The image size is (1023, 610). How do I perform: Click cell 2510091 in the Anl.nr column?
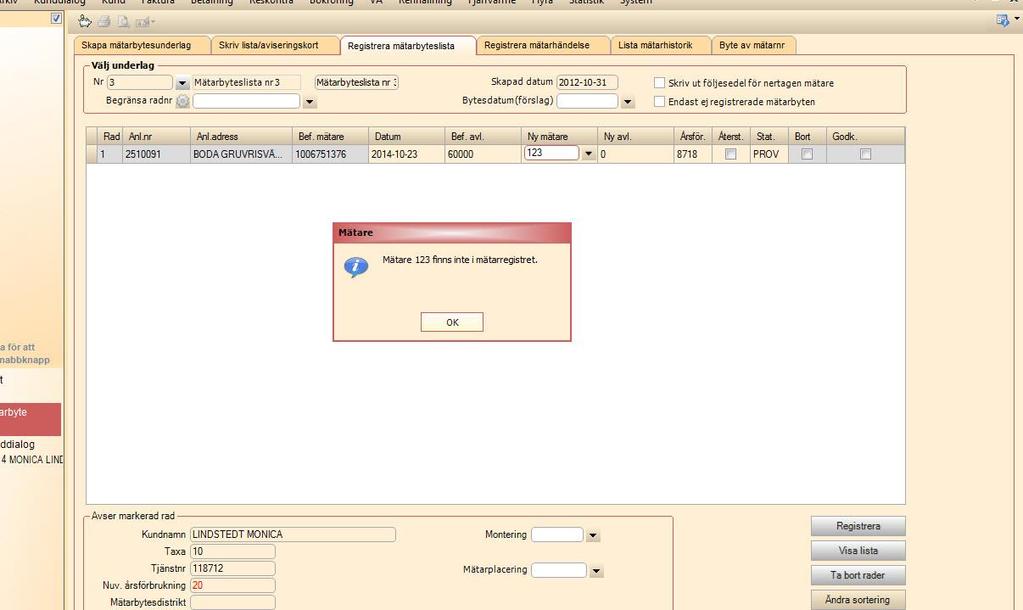tap(156, 155)
